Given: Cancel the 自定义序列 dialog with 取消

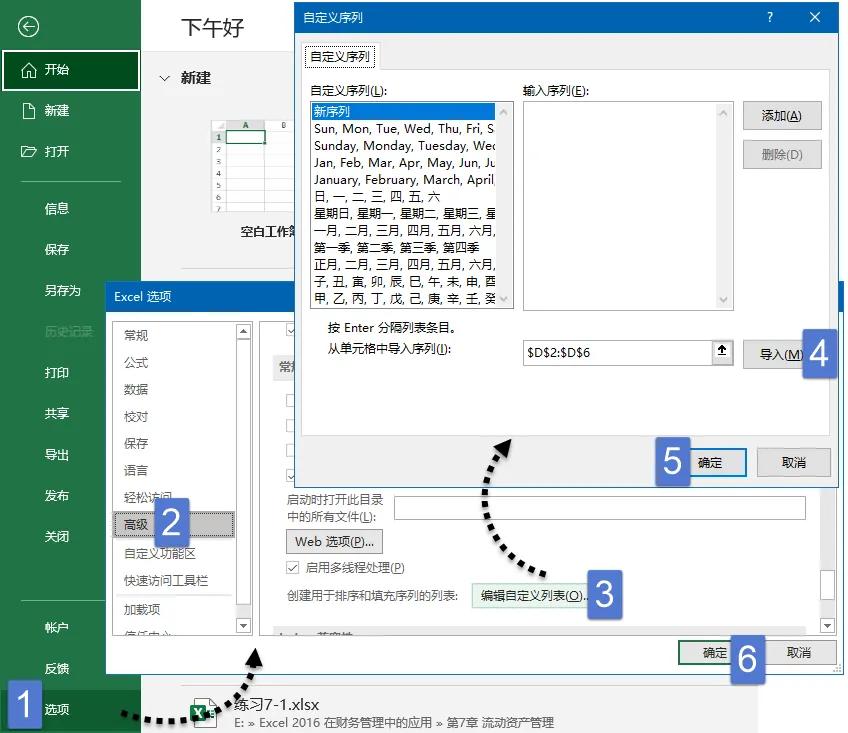Looking at the screenshot, I should [793, 463].
